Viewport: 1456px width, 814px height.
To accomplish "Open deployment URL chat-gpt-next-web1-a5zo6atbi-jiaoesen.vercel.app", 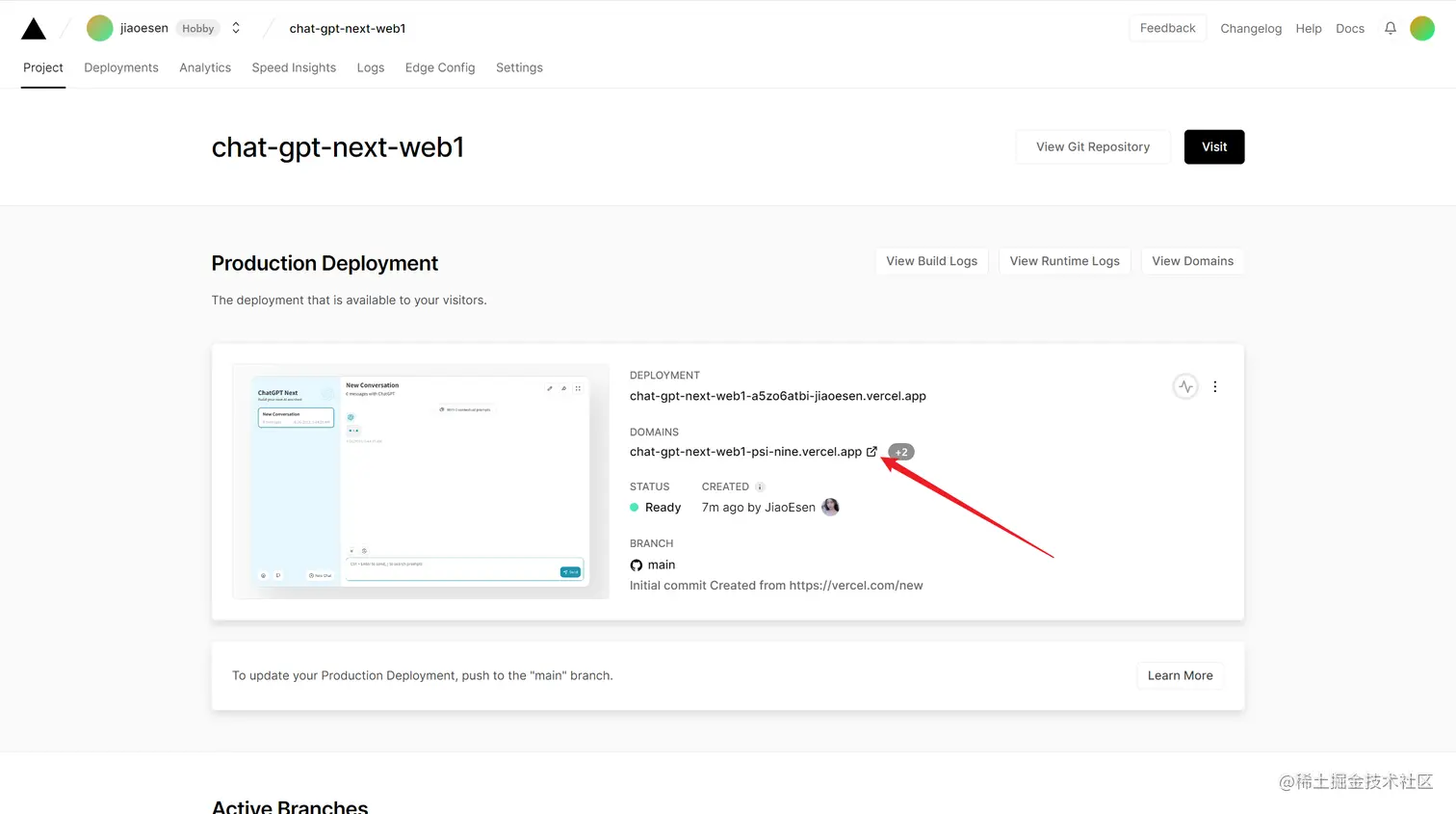I will [x=778, y=396].
